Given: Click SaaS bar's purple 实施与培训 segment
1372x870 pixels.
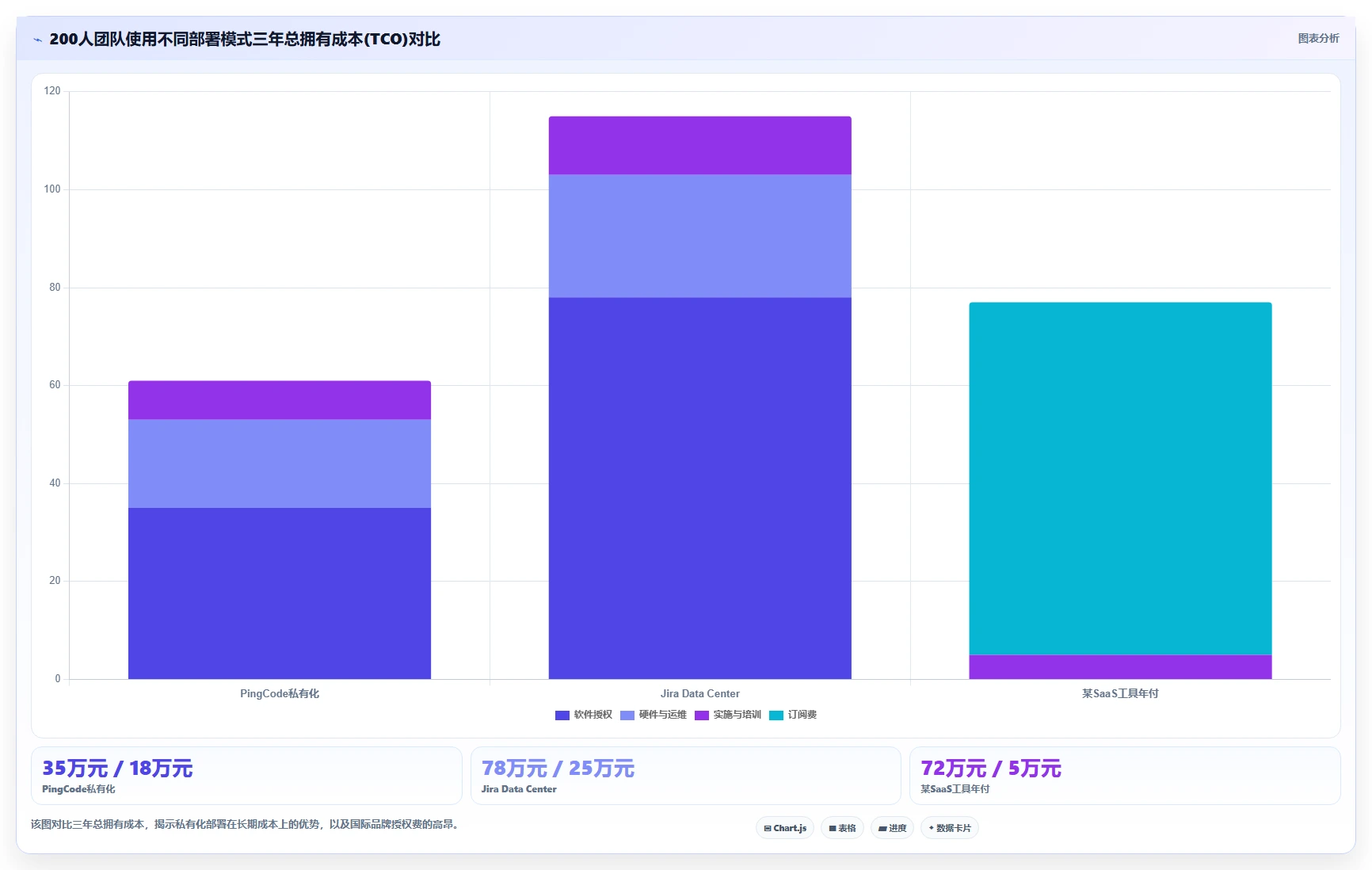Looking at the screenshot, I should pos(1120,667).
